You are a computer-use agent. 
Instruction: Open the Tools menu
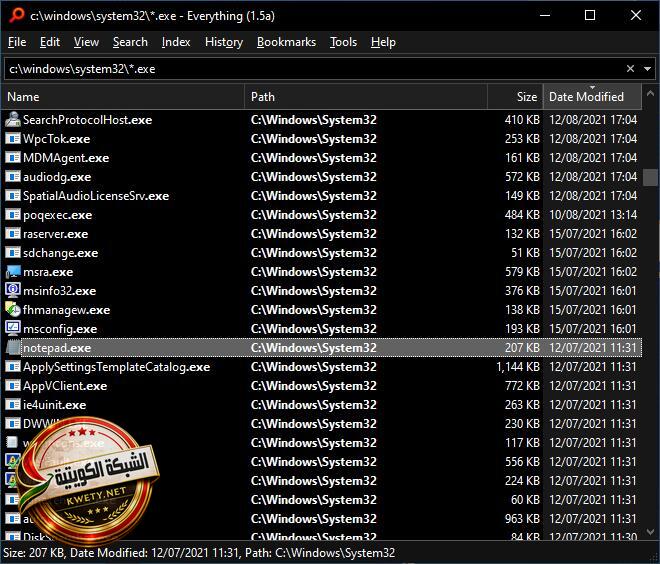343,42
